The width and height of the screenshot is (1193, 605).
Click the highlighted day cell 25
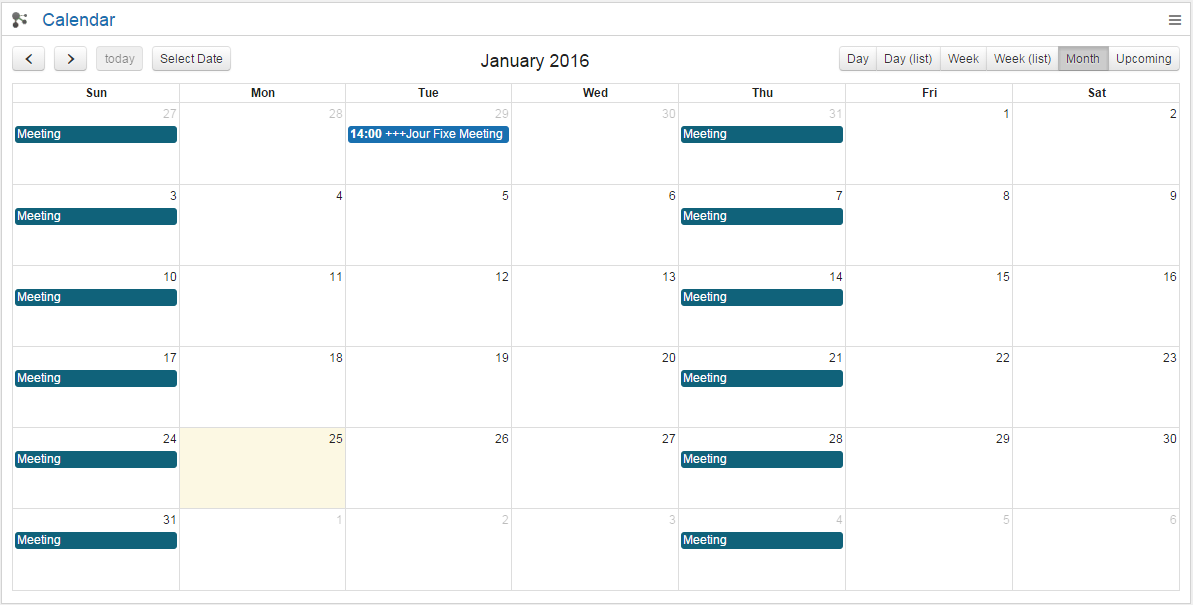262,475
